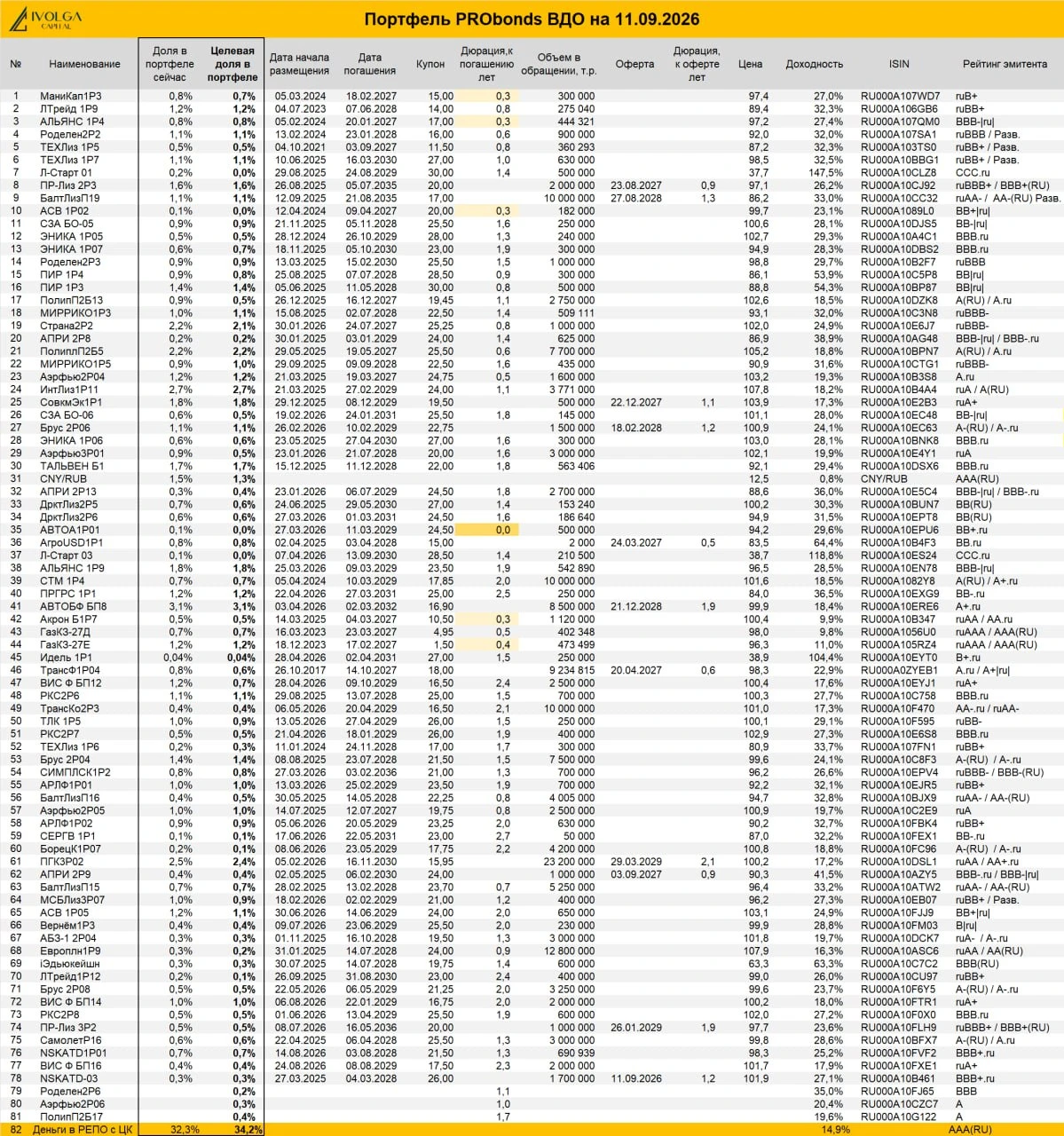The height and width of the screenshot is (1136, 1064).
Task: Select the 'Акрон Б1Р7' name cell
Action: click(x=68, y=619)
